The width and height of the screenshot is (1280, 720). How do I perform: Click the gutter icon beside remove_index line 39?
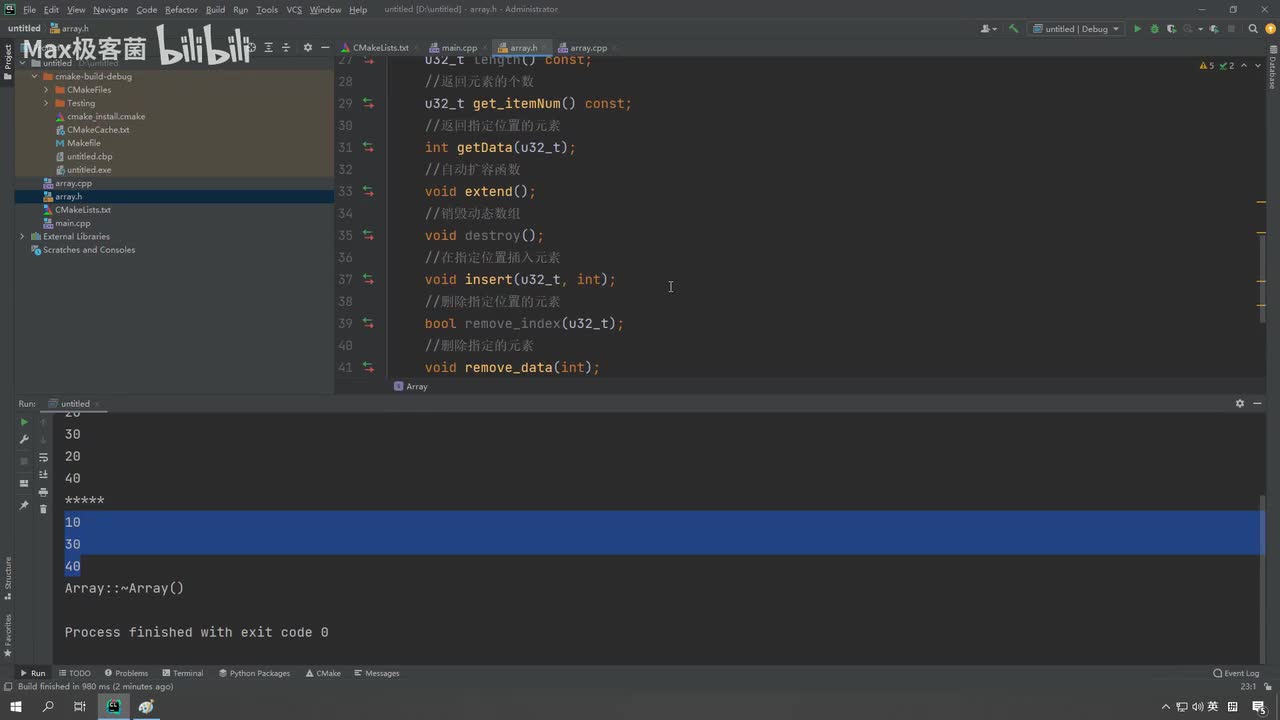click(x=368, y=323)
